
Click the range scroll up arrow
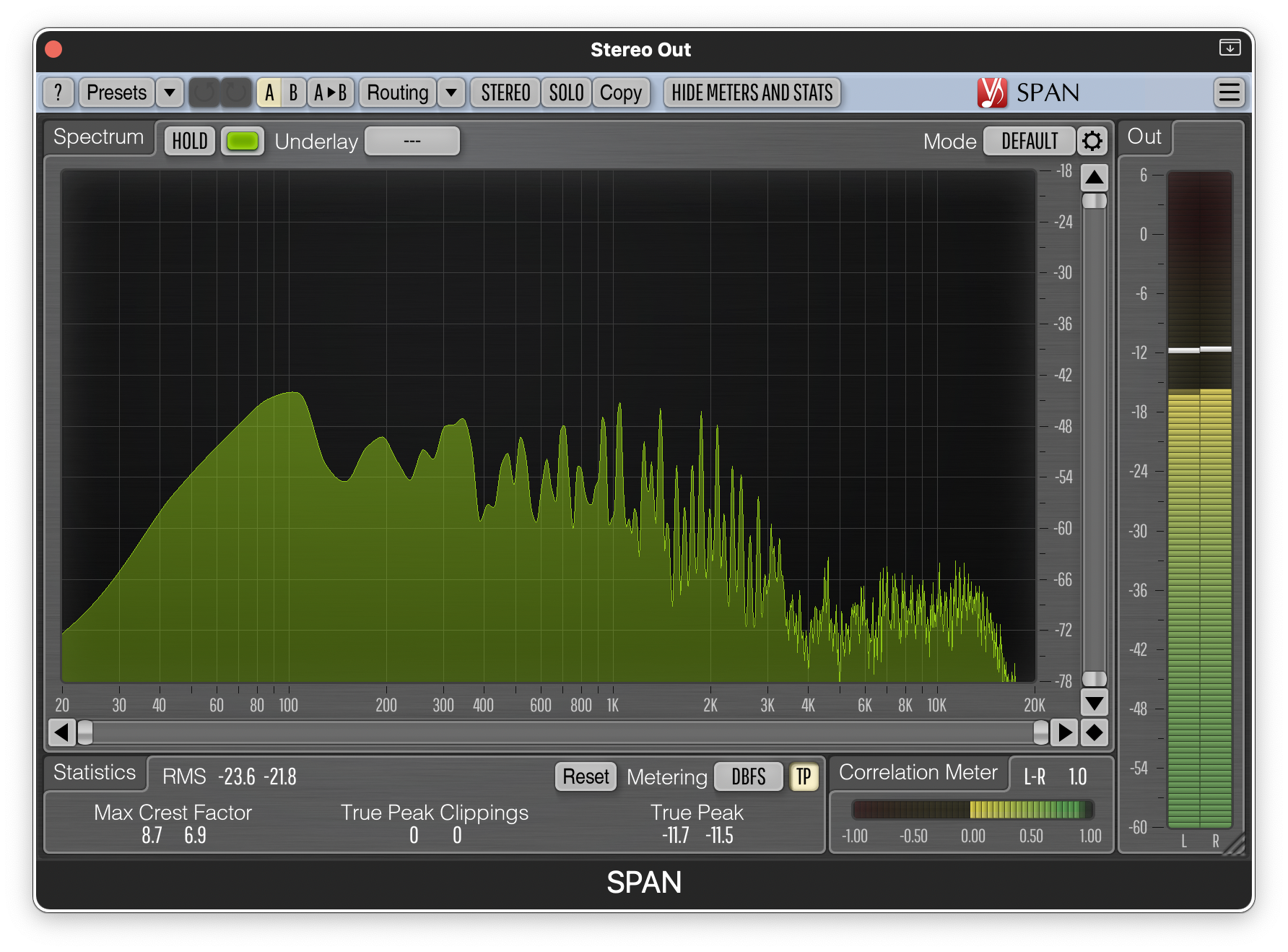[x=1095, y=177]
